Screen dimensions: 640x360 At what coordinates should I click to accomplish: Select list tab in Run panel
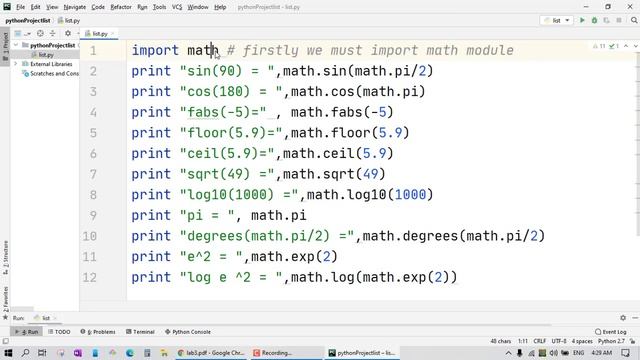click(46, 318)
